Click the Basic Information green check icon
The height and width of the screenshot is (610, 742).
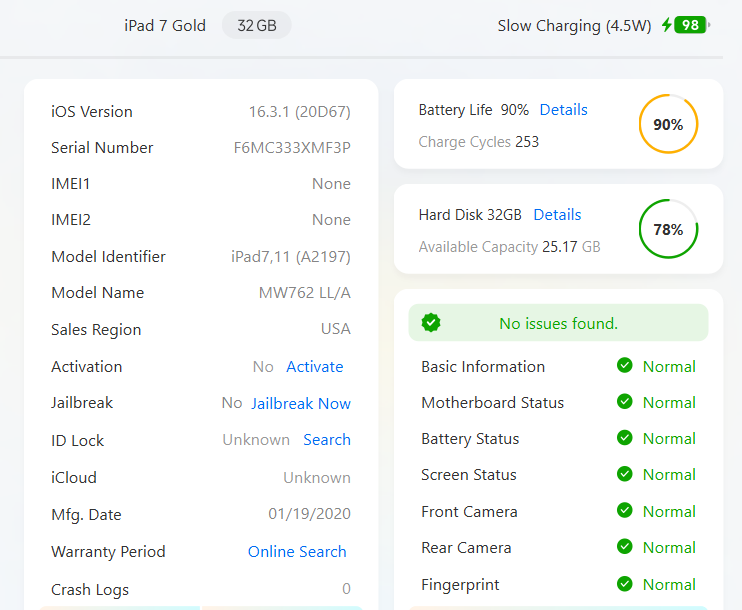pos(625,365)
